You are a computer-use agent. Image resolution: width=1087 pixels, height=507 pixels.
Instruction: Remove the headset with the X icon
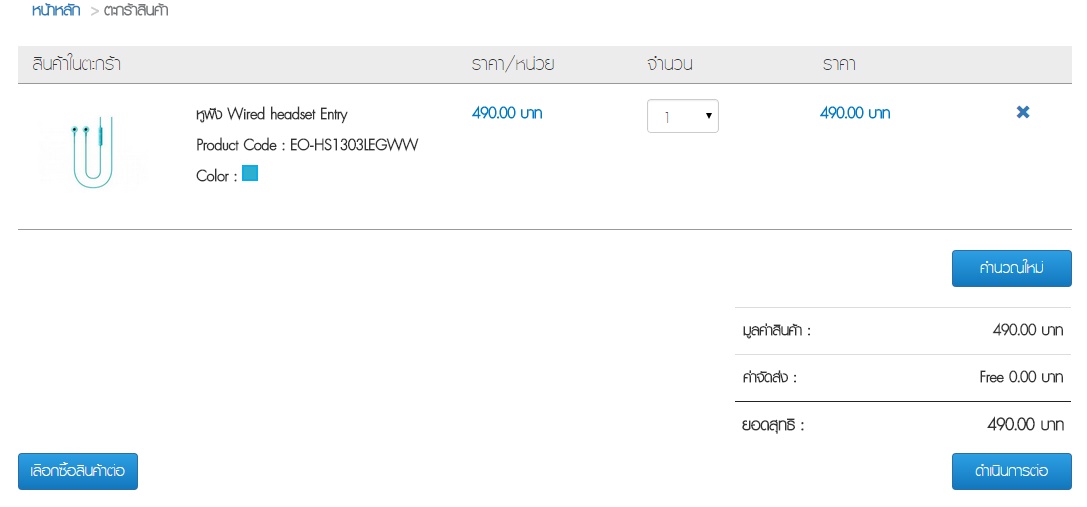coord(1022,113)
